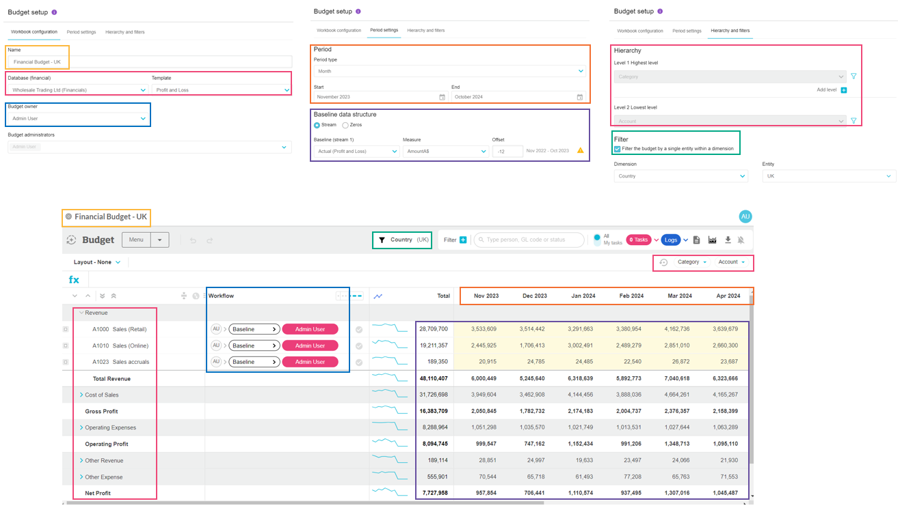The width and height of the screenshot is (900, 510).
Task: Click the blue Add level plus icon
Action: click(844, 90)
